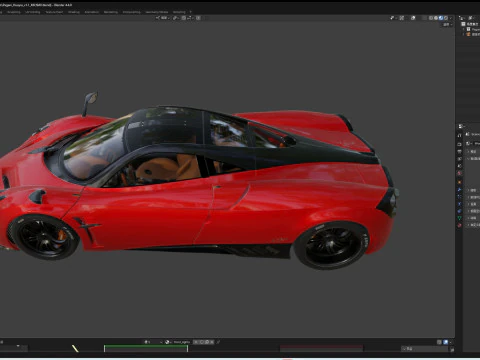Expand the Pagani collection in the outliner

[464, 29]
